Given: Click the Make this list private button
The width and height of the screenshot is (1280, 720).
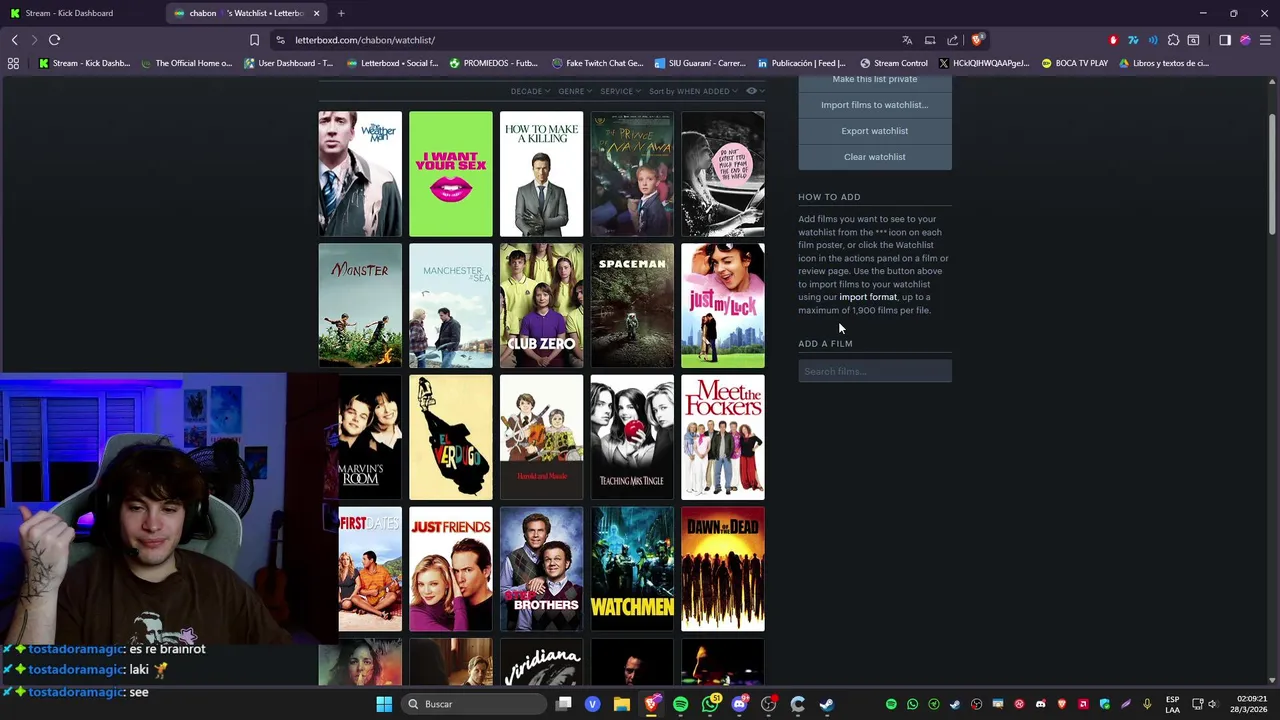Looking at the screenshot, I should click(875, 80).
